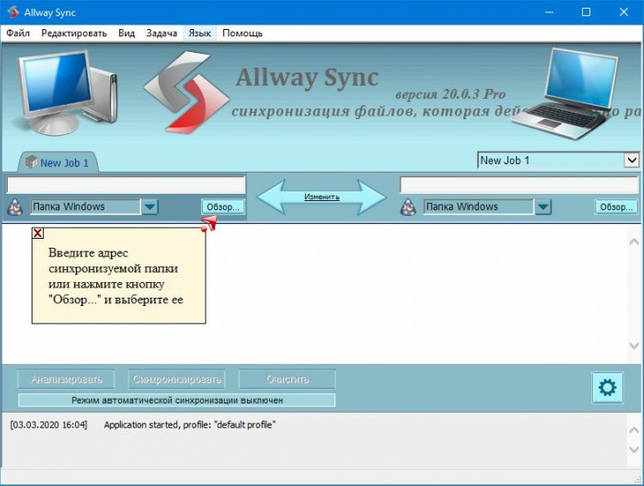This screenshot has height=486, width=644.
Task: Click the file list scrollbar up arrow
Action: coord(634,242)
